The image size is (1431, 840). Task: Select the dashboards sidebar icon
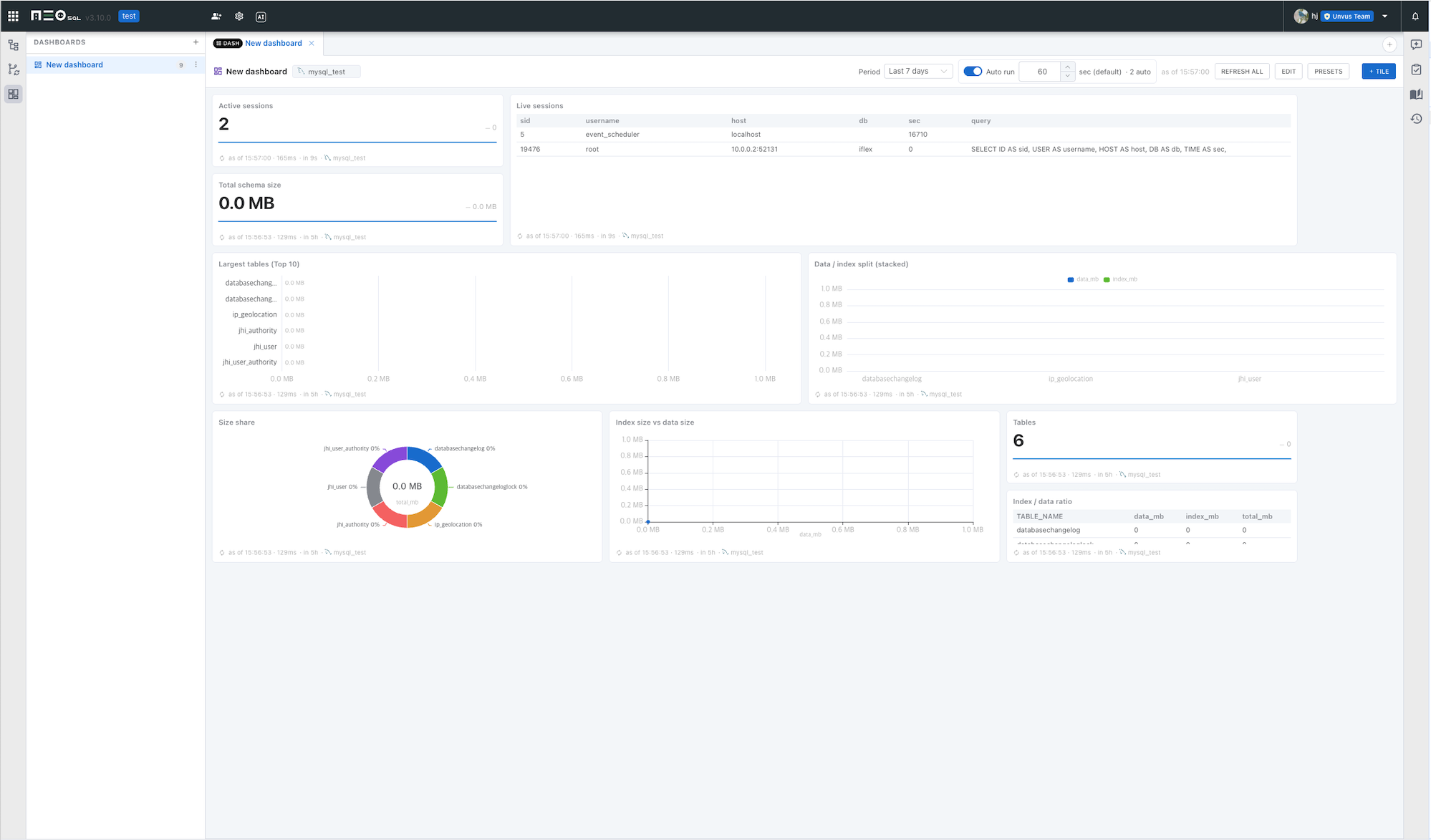13,94
